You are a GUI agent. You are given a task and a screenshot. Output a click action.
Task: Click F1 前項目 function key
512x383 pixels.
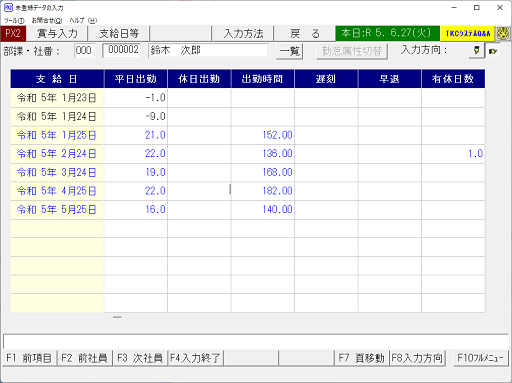pyautogui.click(x=29, y=358)
